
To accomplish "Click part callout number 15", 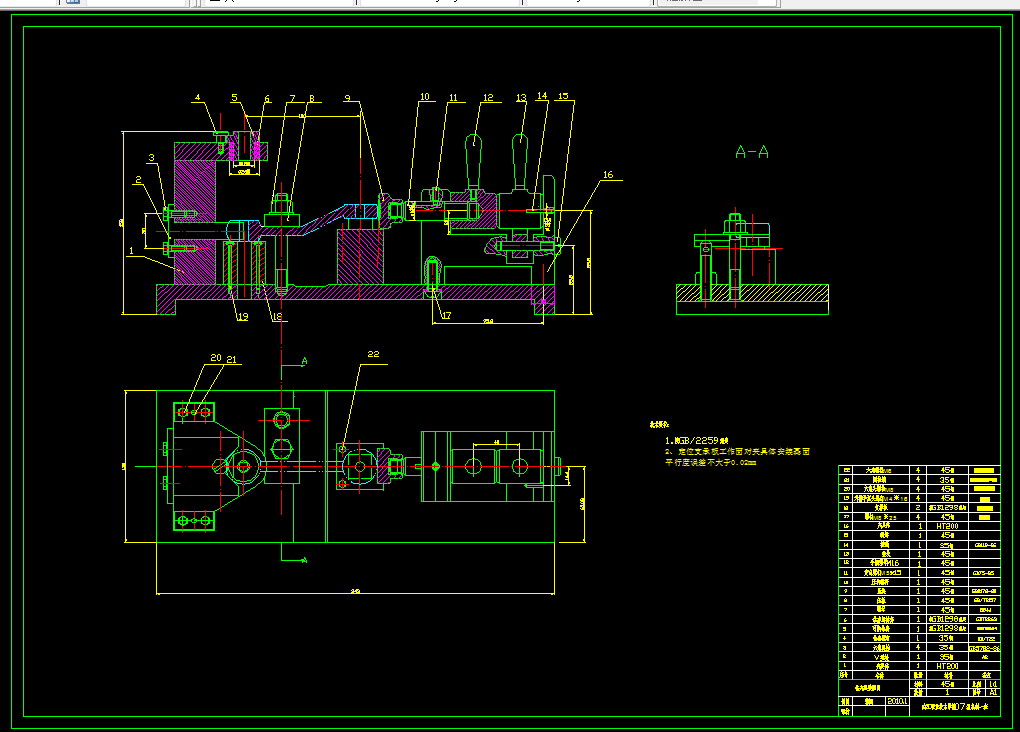I will [563, 97].
